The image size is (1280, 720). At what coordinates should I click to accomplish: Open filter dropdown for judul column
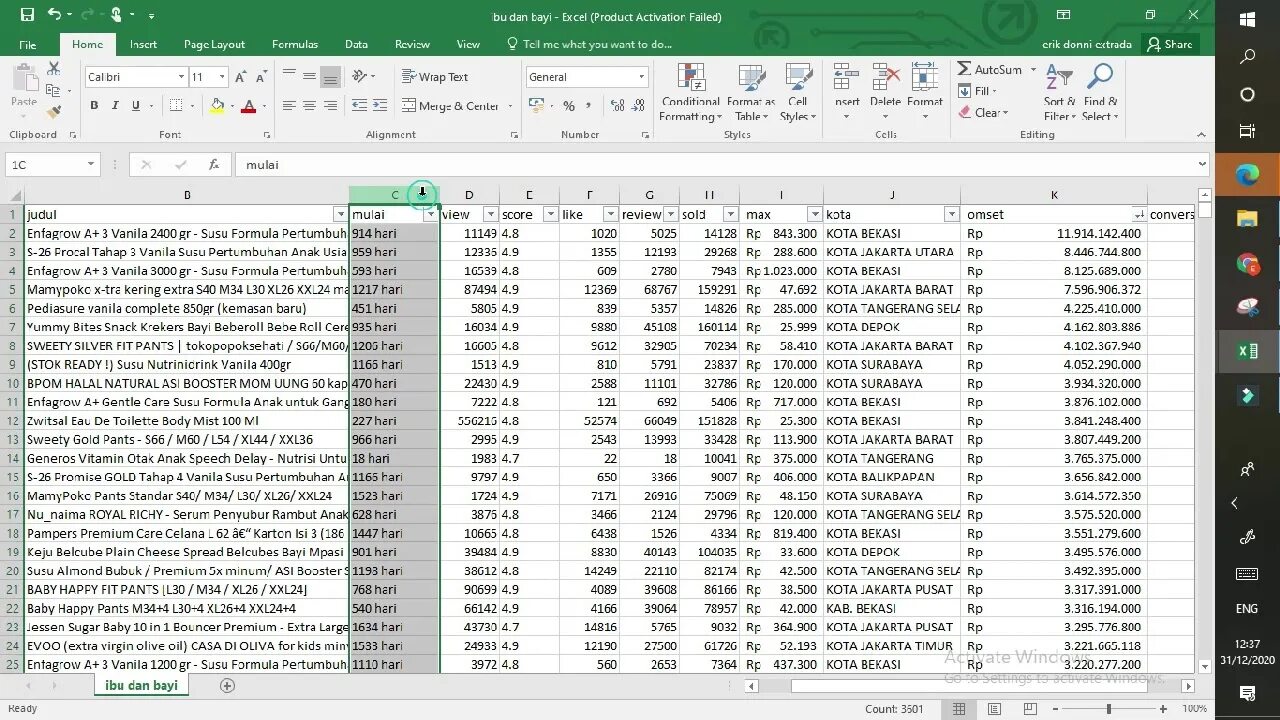click(340, 215)
